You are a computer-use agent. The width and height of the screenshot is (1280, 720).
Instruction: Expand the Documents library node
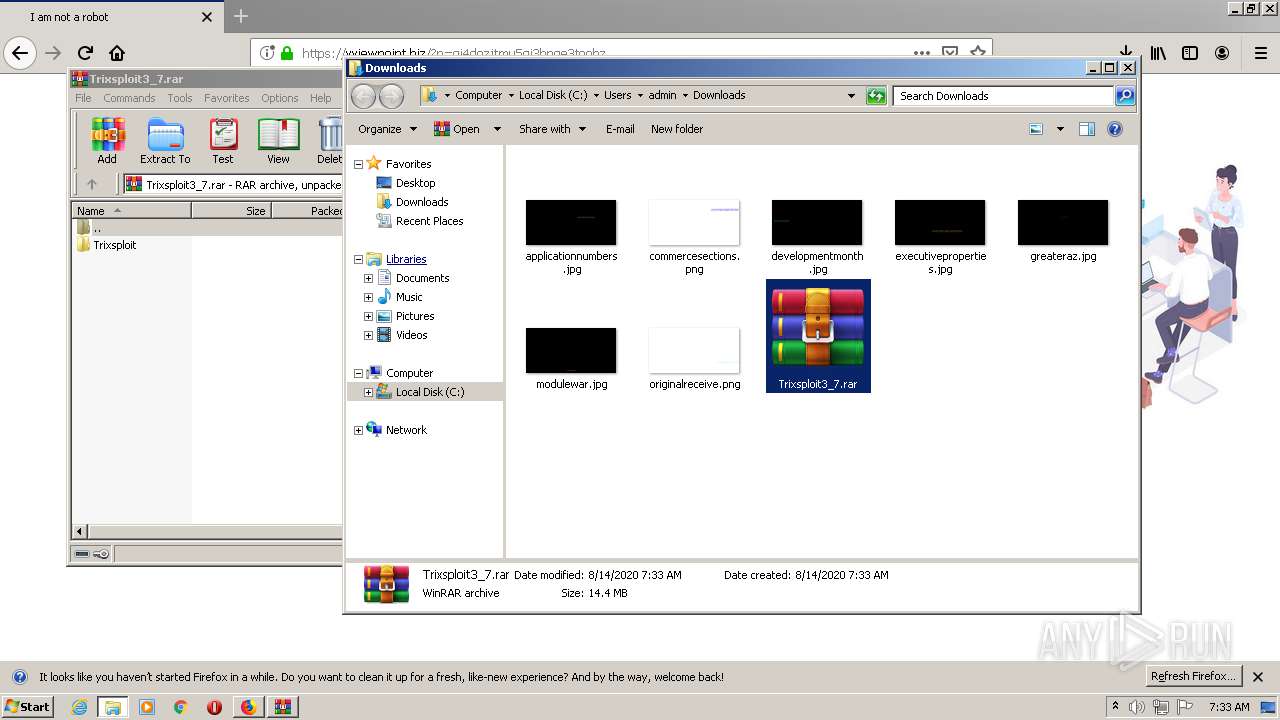[x=368, y=278]
